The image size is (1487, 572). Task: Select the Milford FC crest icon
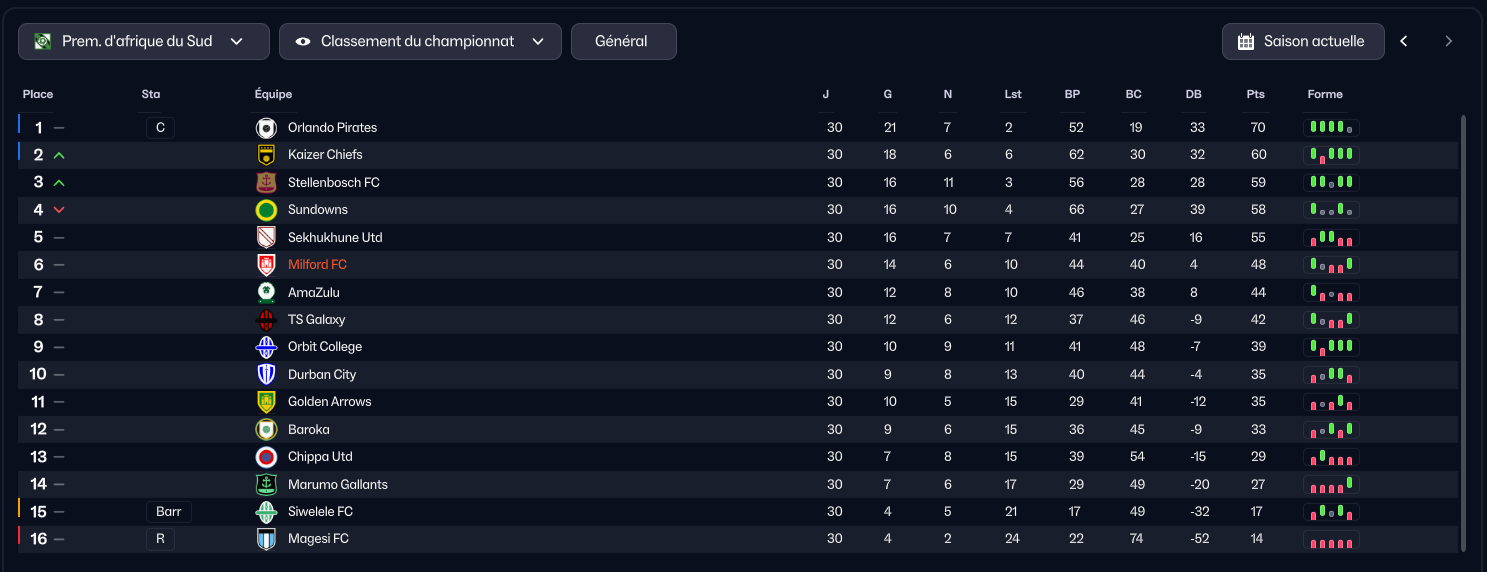pos(266,265)
